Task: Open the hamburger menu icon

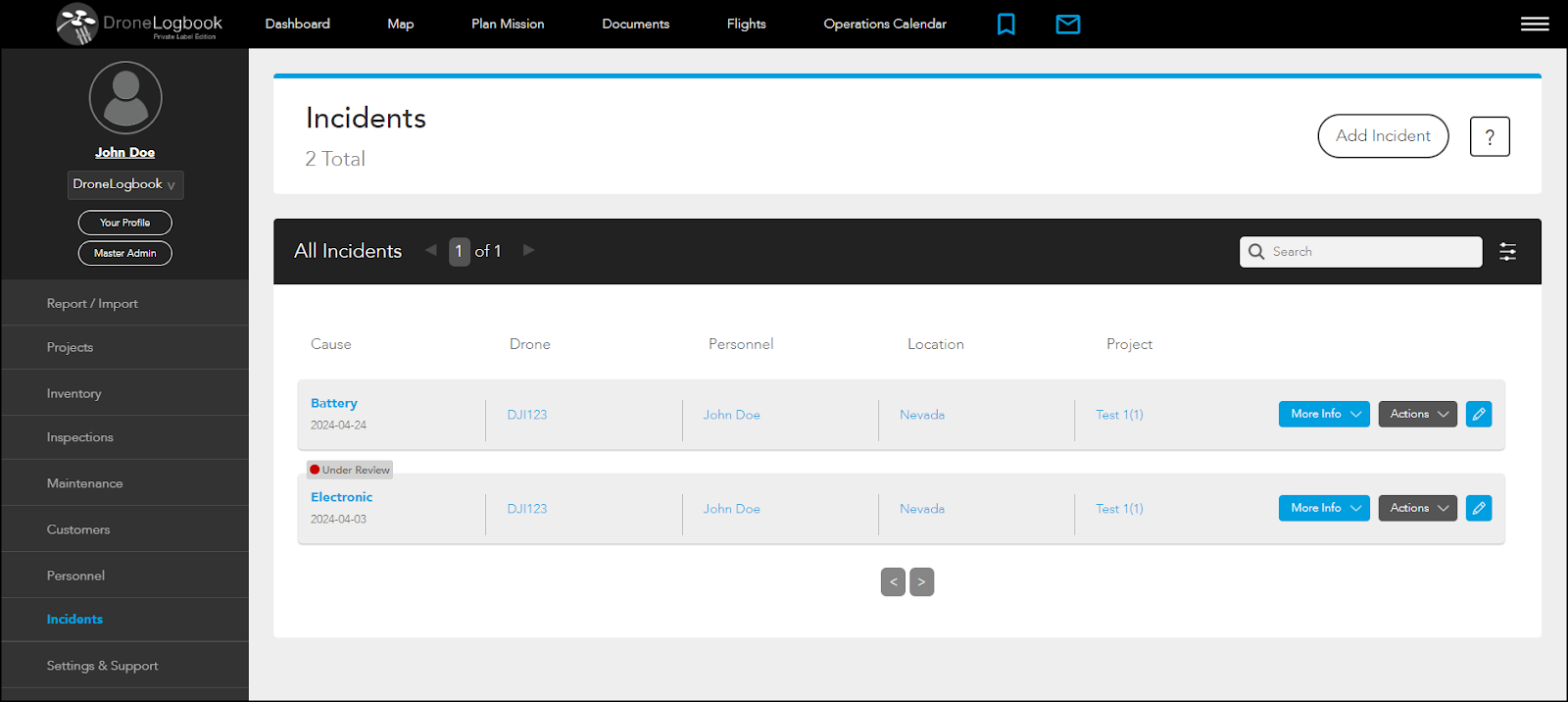Action: pos(1535,24)
